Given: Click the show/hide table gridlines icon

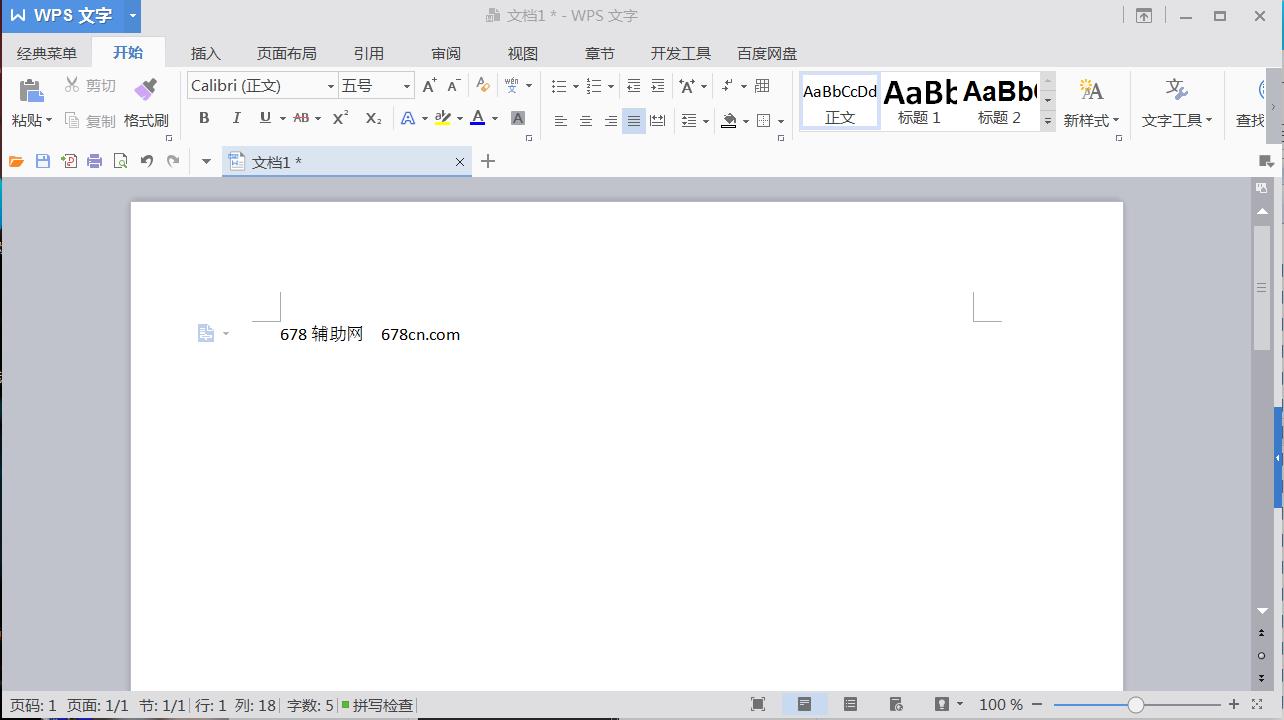Looking at the screenshot, I should 762,86.
